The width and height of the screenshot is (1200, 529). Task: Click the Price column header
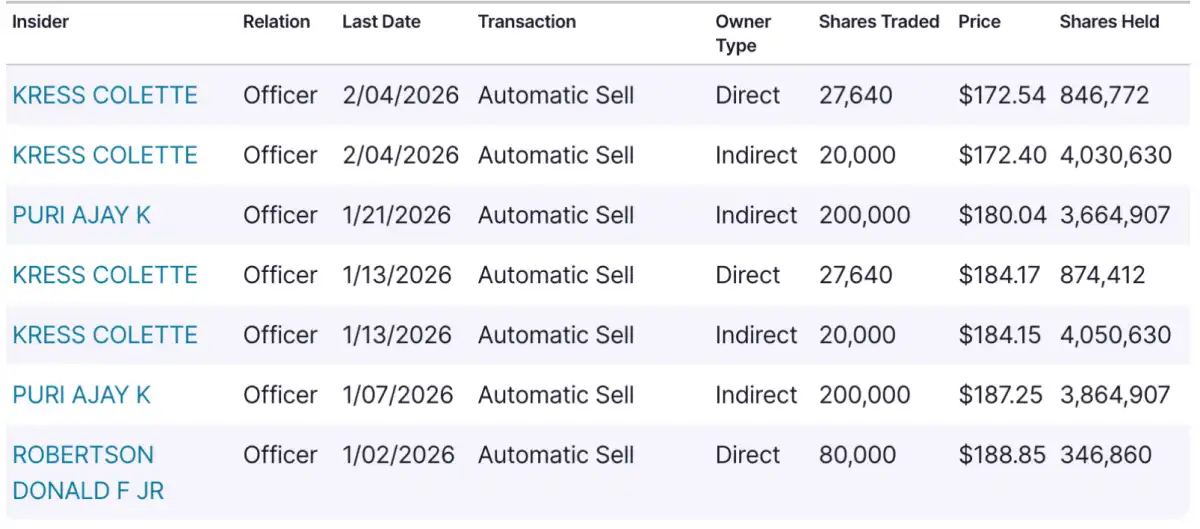978,22
